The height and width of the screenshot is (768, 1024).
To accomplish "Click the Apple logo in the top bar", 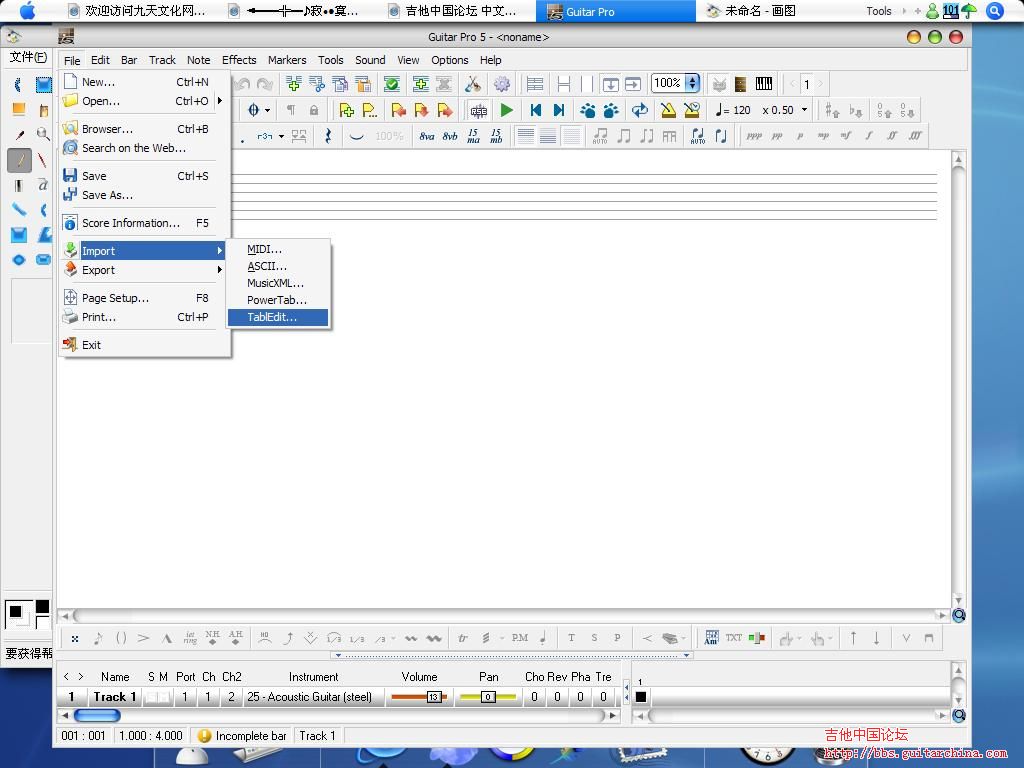I will coord(28,10).
